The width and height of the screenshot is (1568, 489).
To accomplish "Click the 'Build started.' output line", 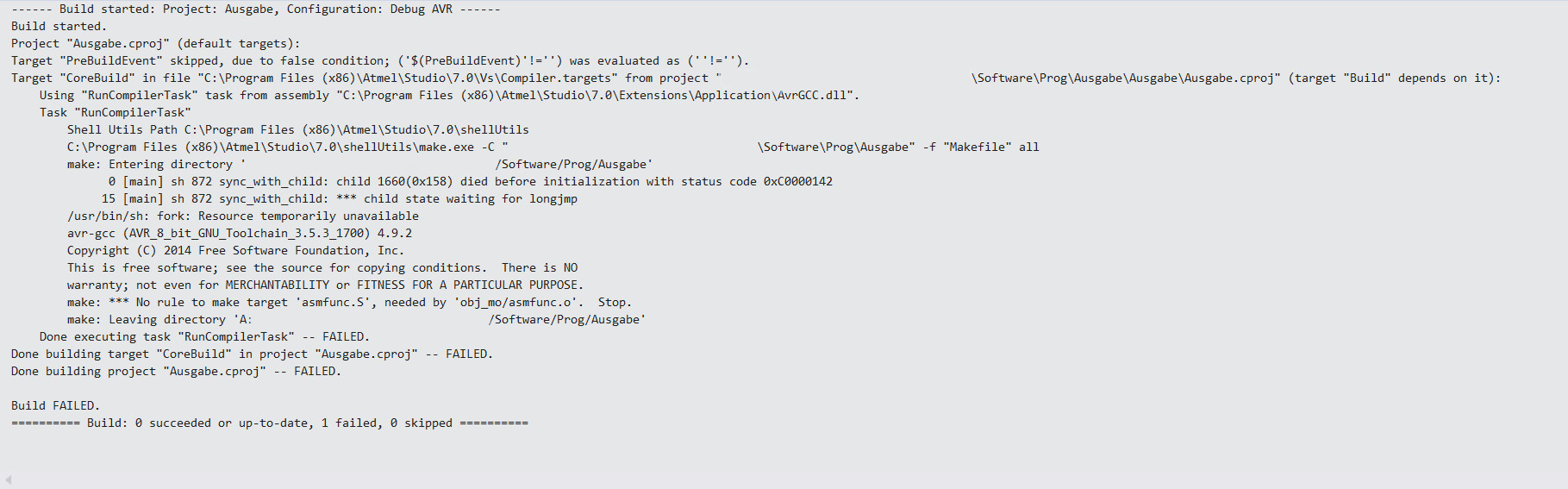I will (59, 26).
